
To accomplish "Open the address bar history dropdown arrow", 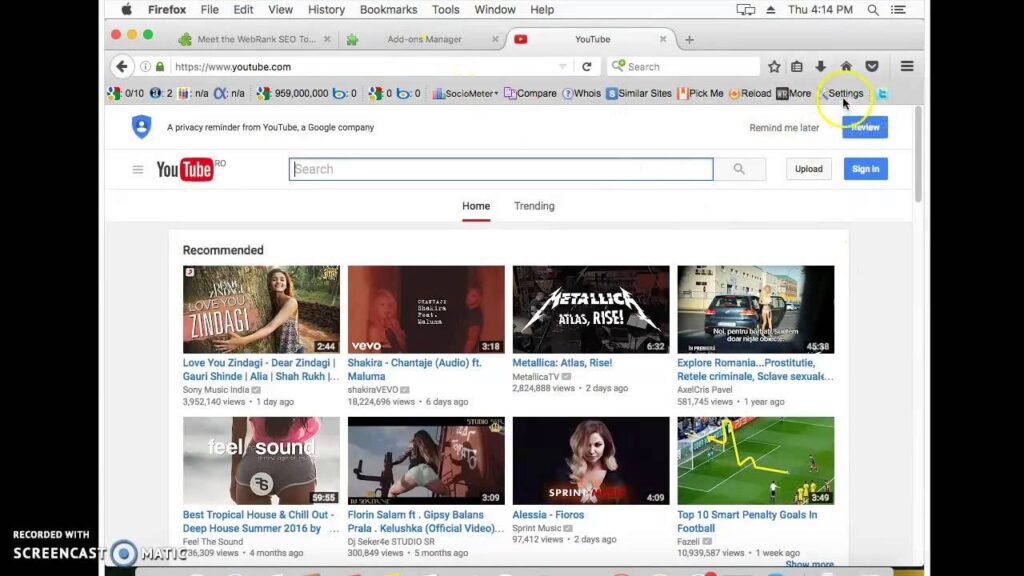I will point(562,67).
